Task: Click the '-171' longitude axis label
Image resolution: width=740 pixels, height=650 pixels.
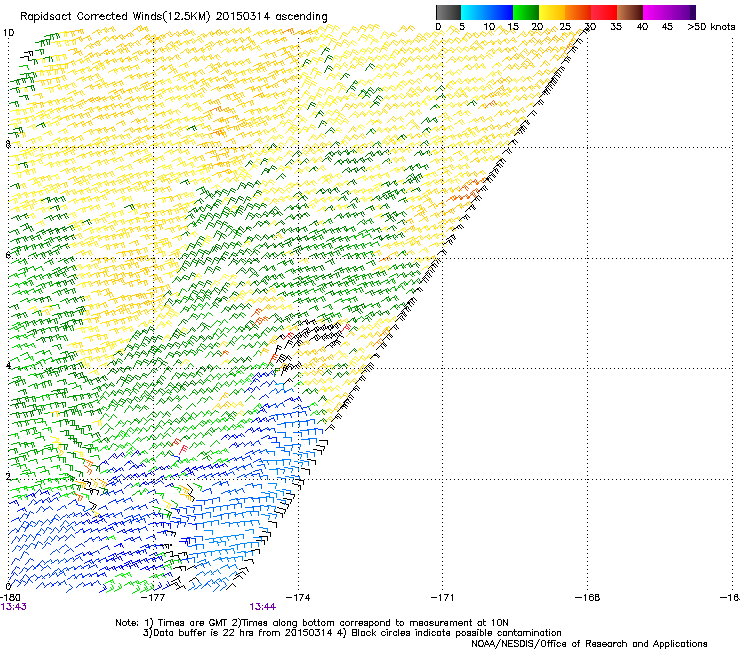Action: click(x=443, y=598)
